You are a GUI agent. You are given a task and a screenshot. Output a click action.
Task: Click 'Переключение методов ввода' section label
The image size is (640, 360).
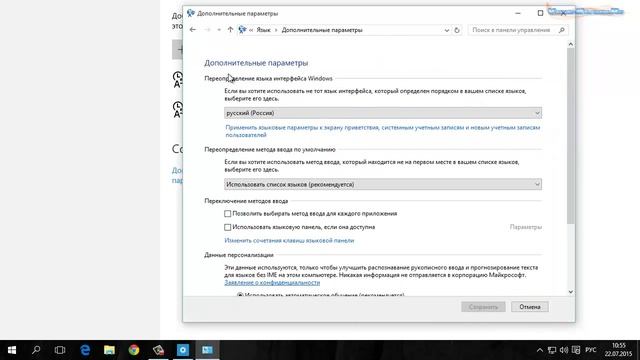pyautogui.click(x=246, y=201)
